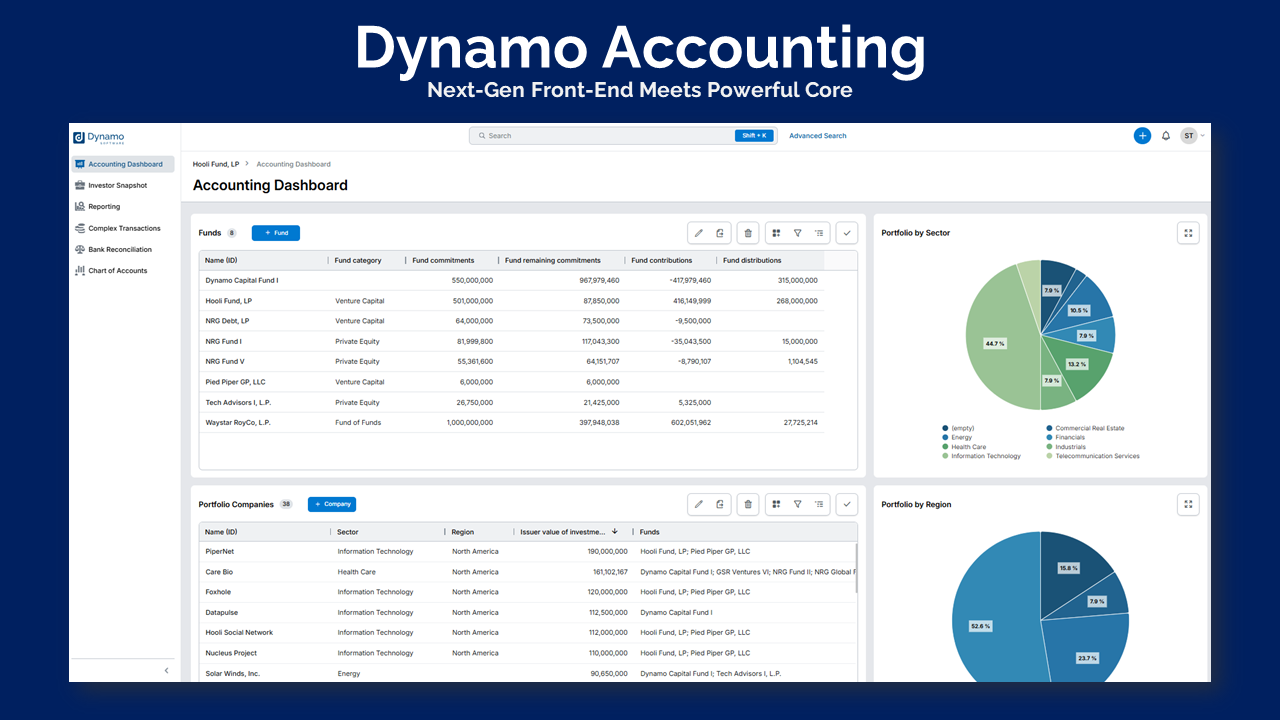This screenshot has height=720, width=1280.
Task: Click the trash delete icon above the Funds table
Action: coord(747,232)
